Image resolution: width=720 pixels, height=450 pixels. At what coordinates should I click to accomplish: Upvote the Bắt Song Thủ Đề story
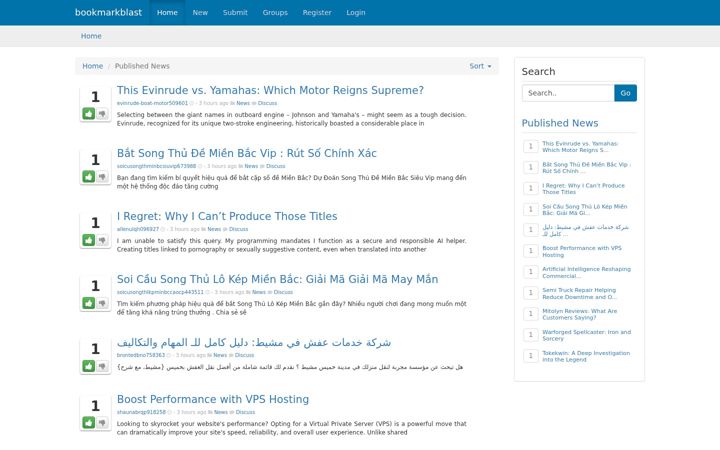[89, 176]
